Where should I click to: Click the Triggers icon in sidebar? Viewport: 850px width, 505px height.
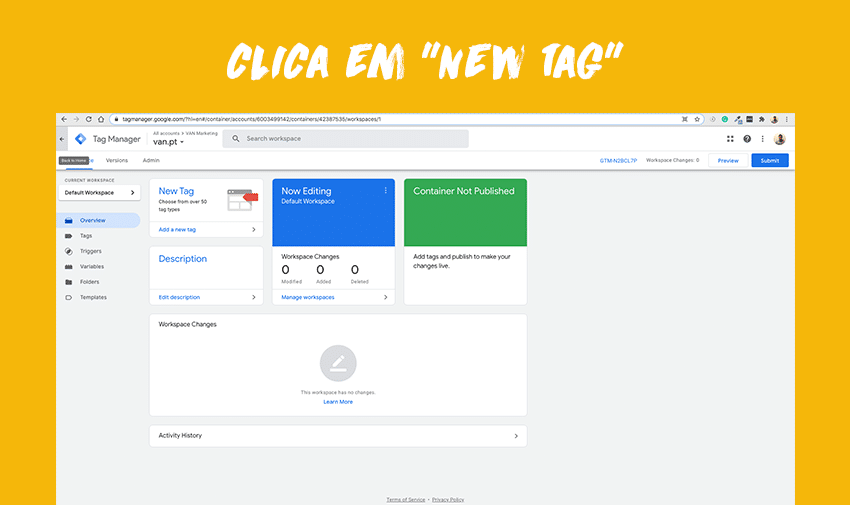[69, 251]
